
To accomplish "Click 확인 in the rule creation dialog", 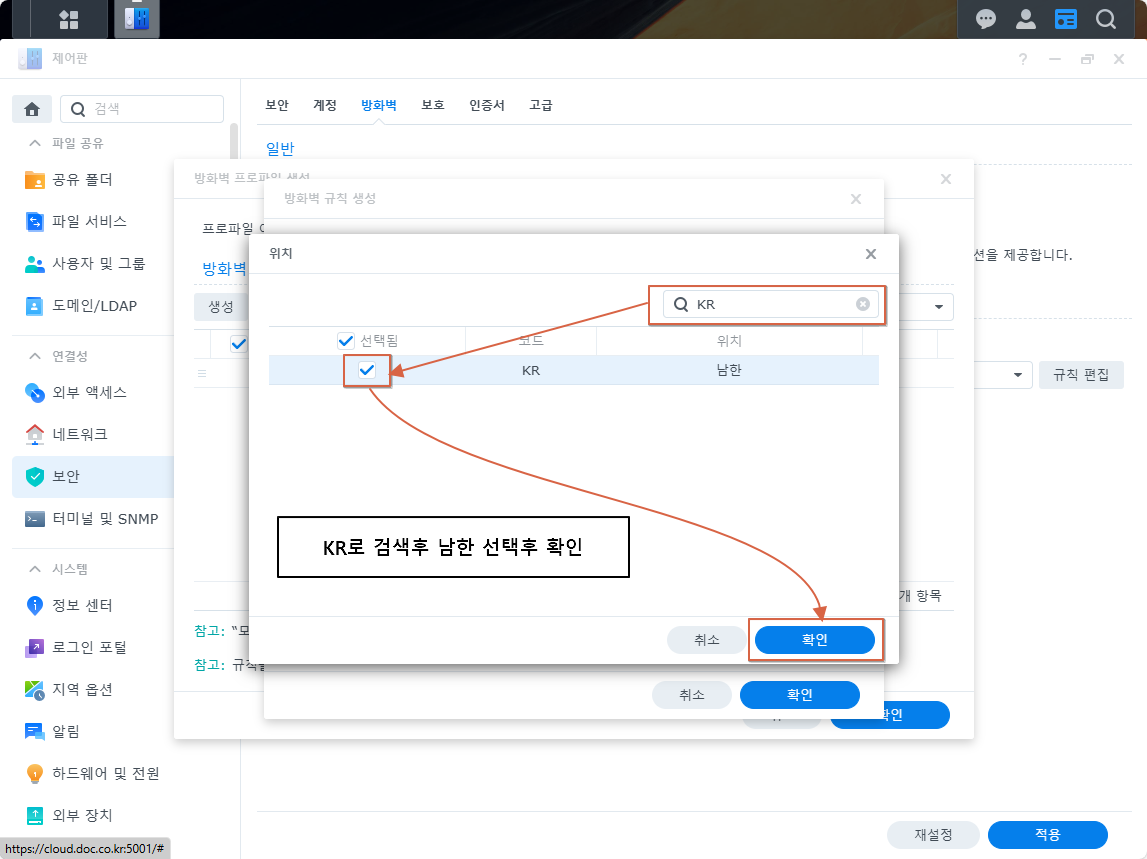I will click(x=800, y=694).
